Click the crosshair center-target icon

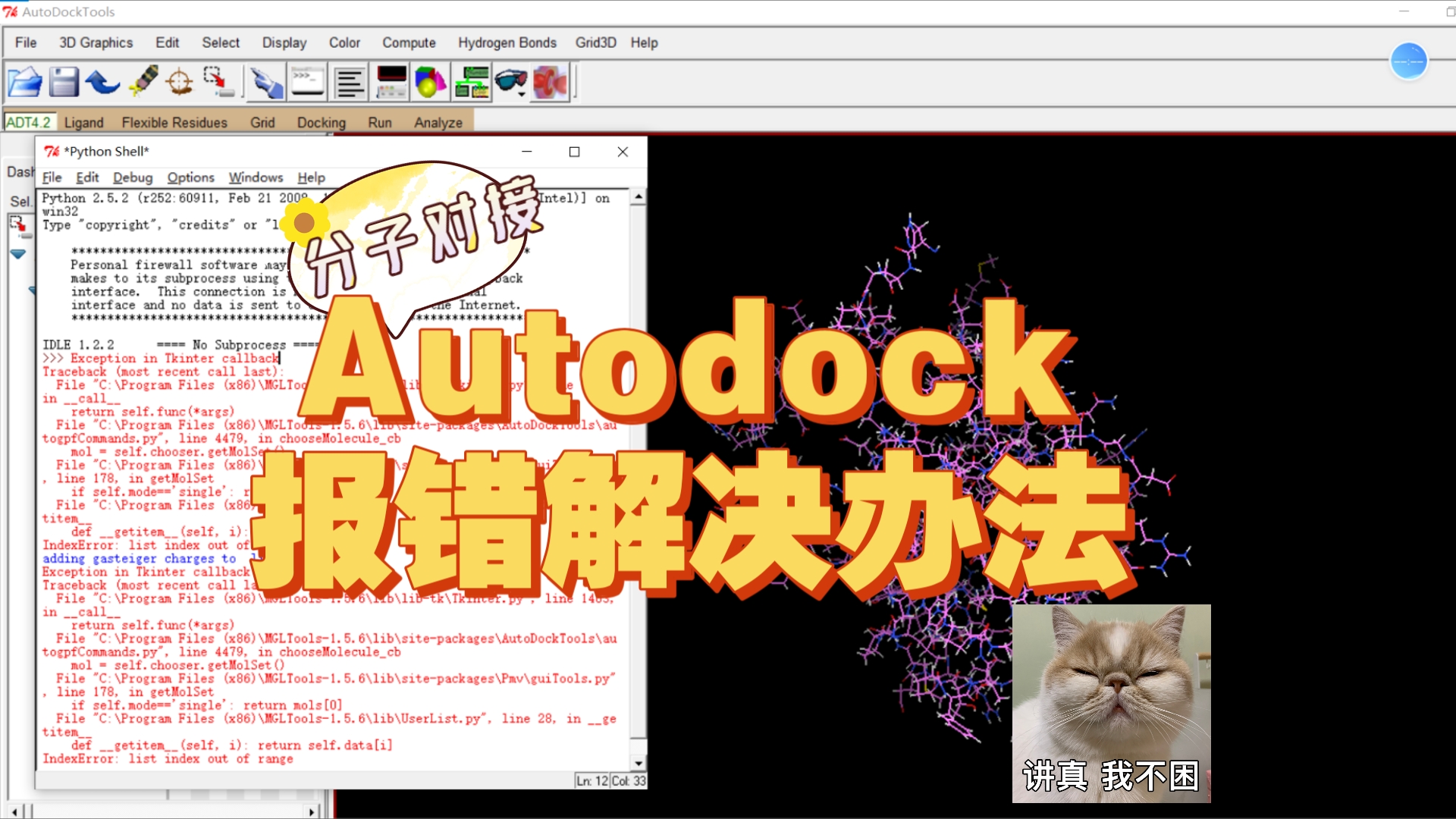180,82
